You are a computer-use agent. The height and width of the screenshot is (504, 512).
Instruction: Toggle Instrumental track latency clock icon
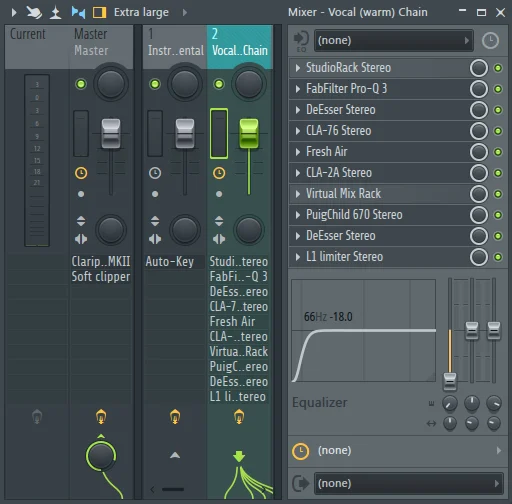coord(155,173)
